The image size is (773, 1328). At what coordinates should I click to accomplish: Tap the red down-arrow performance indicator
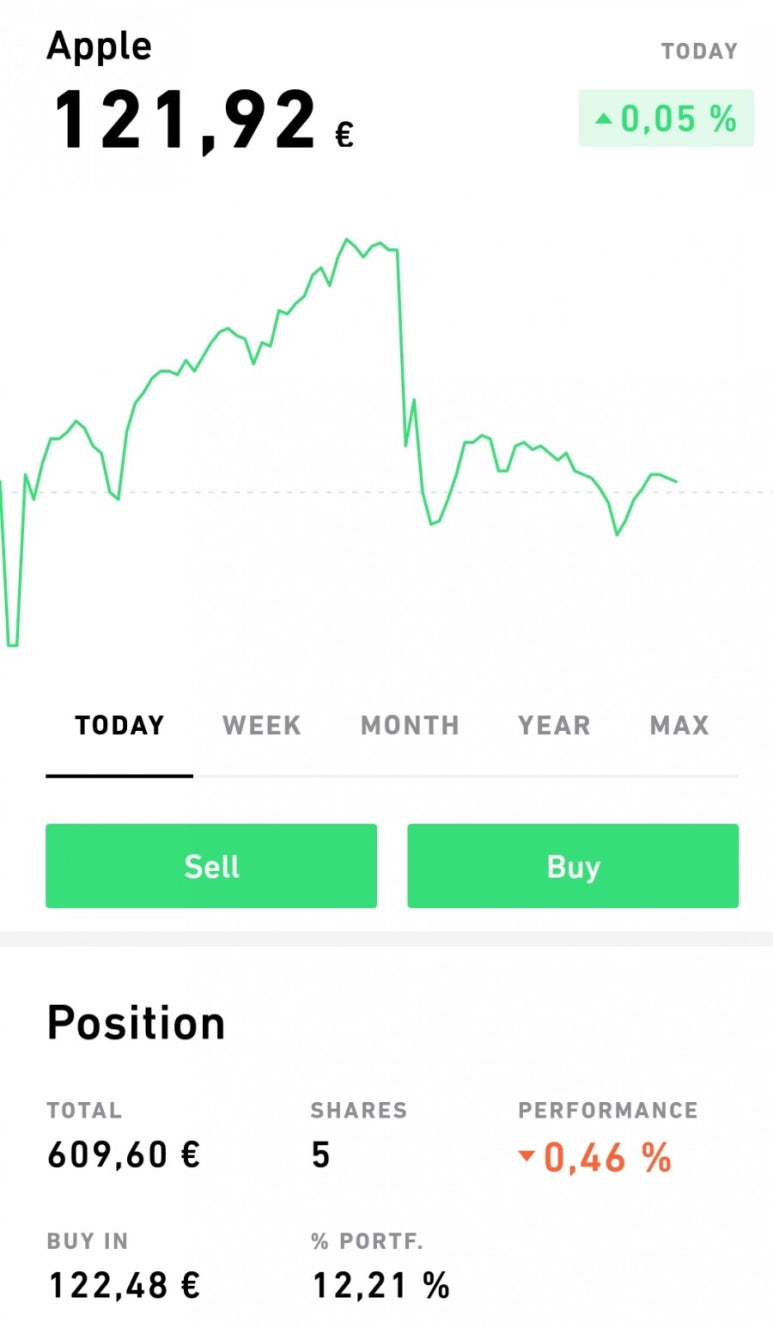pos(527,1158)
